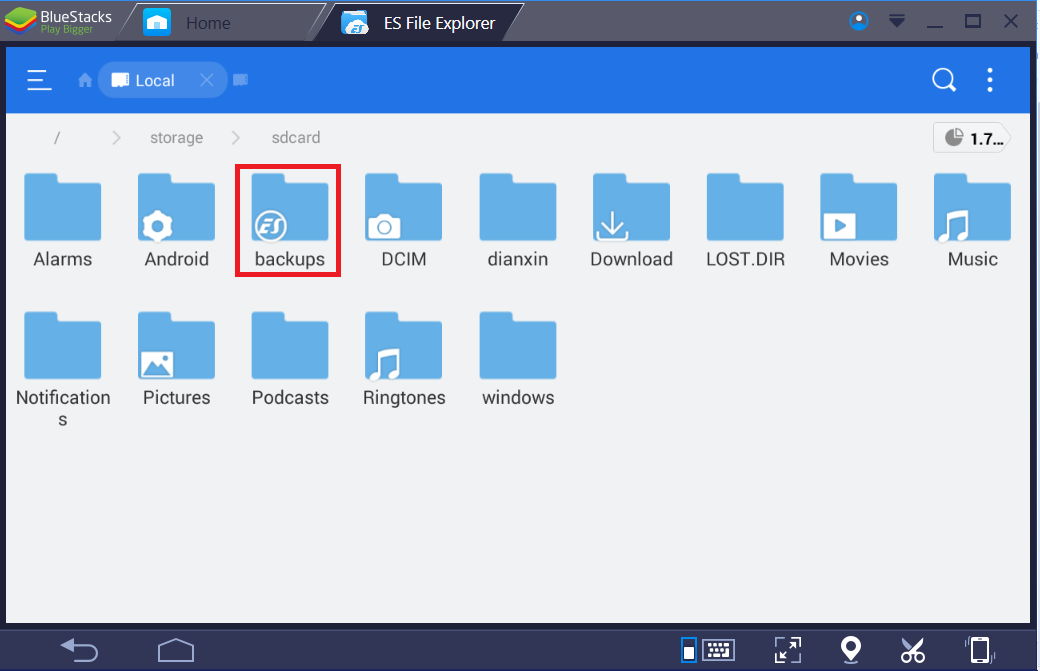This screenshot has width=1040, height=671.
Task: Open the dianxin folder
Action: [518, 221]
